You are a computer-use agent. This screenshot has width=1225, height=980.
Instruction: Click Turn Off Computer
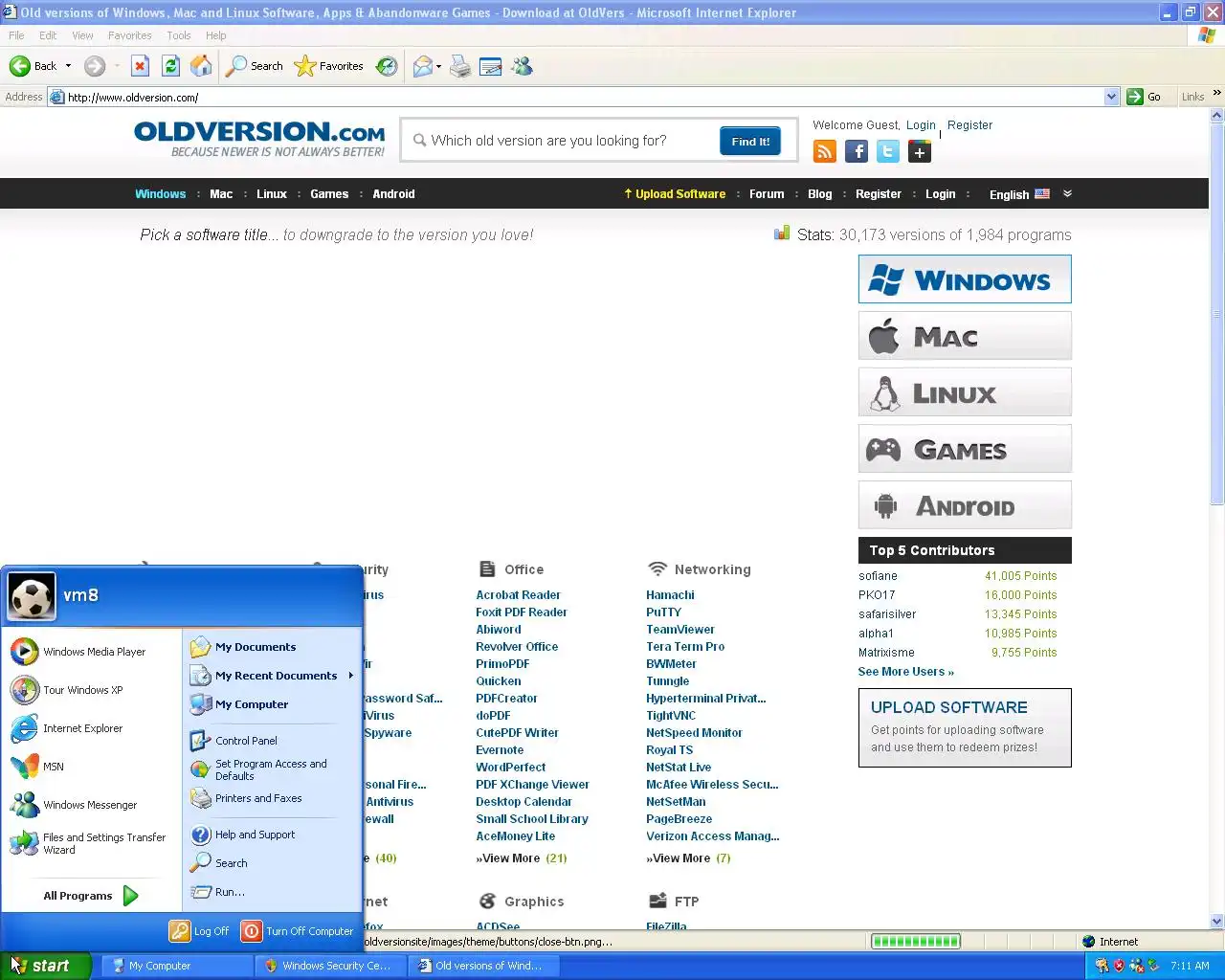pyautogui.click(x=298, y=931)
